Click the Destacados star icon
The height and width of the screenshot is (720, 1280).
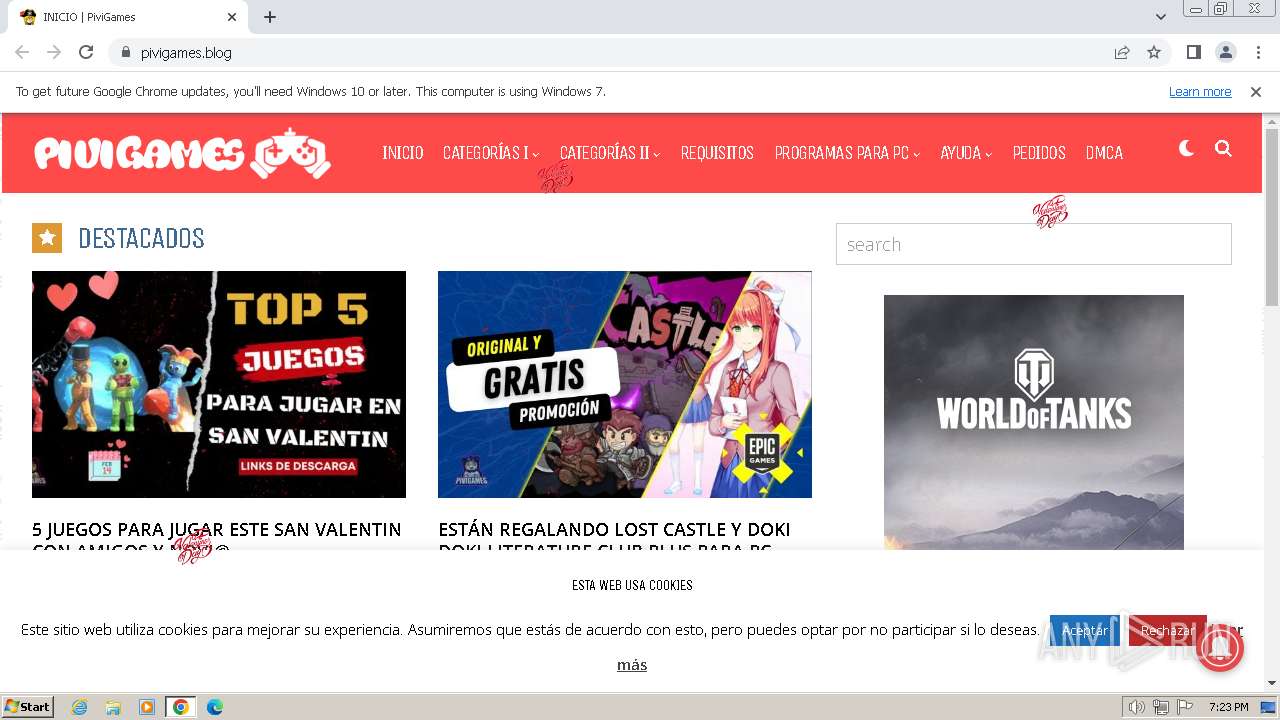coord(47,238)
